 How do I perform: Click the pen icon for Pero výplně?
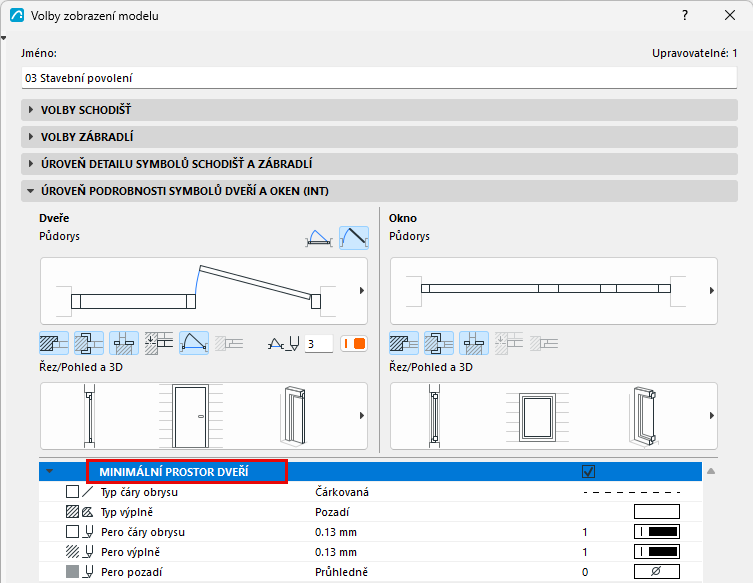[x=88, y=552]
